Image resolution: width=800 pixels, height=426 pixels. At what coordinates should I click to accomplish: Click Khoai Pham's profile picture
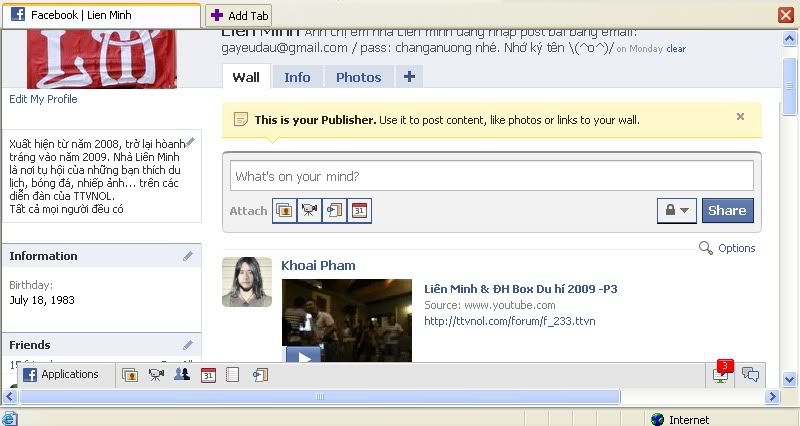[x=247, y=282]
